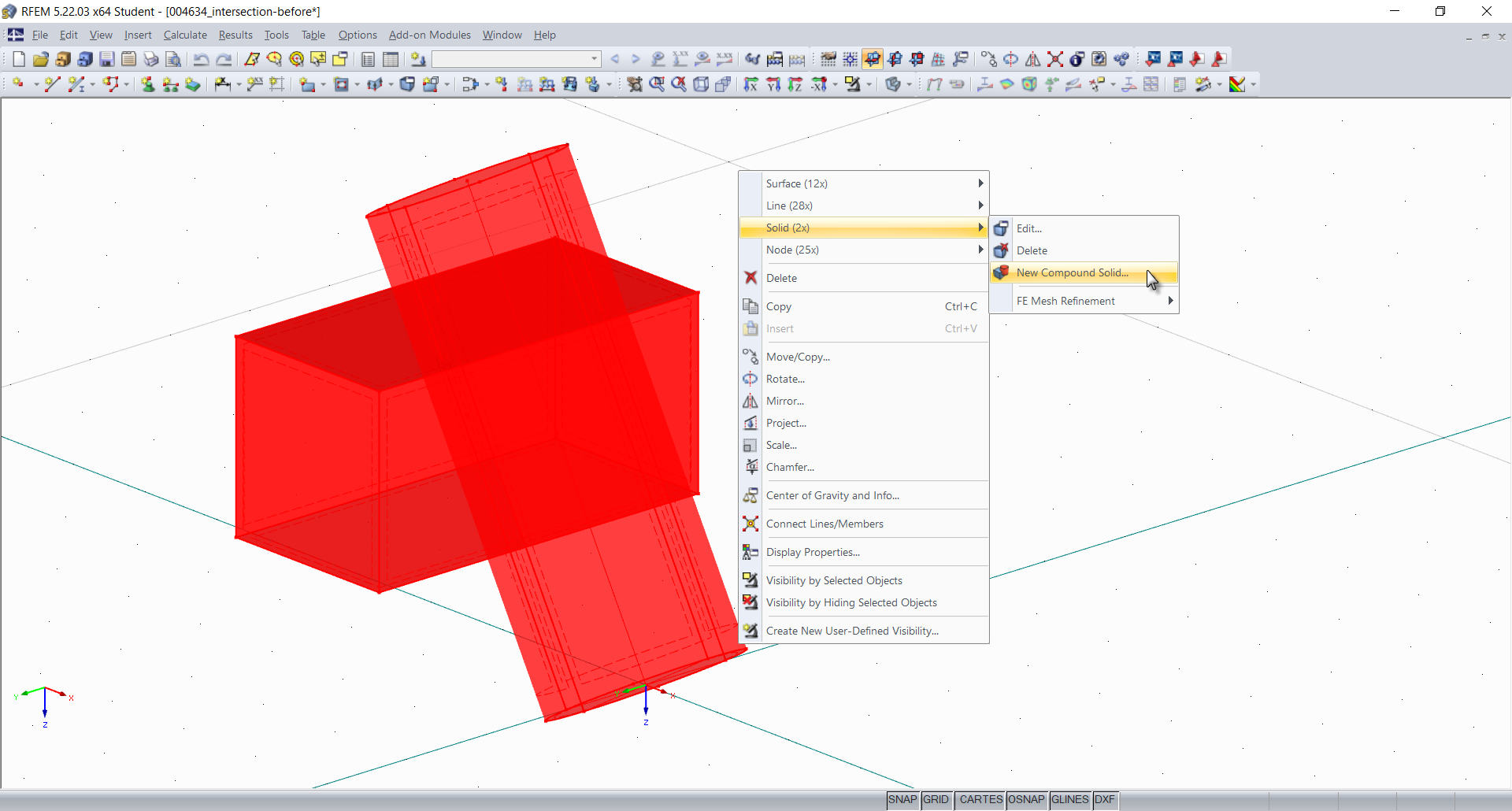Redo the last undone action
Viewport: 1512px width, 811px height.
coord(224,59)
